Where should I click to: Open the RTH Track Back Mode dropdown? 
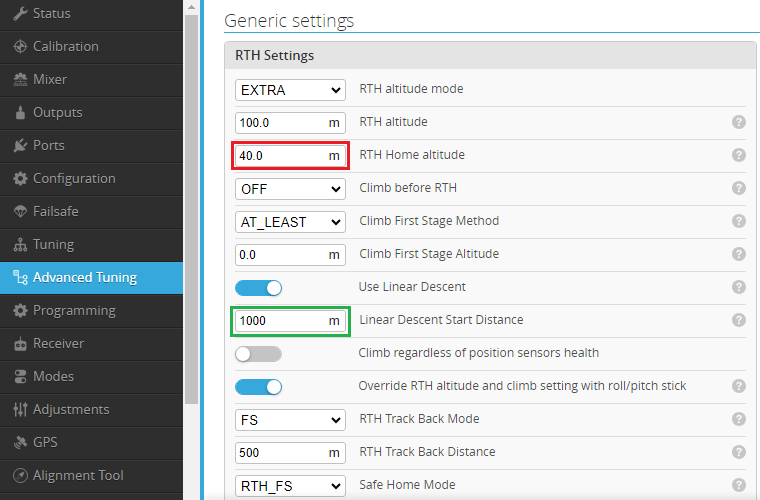(290, 420)
